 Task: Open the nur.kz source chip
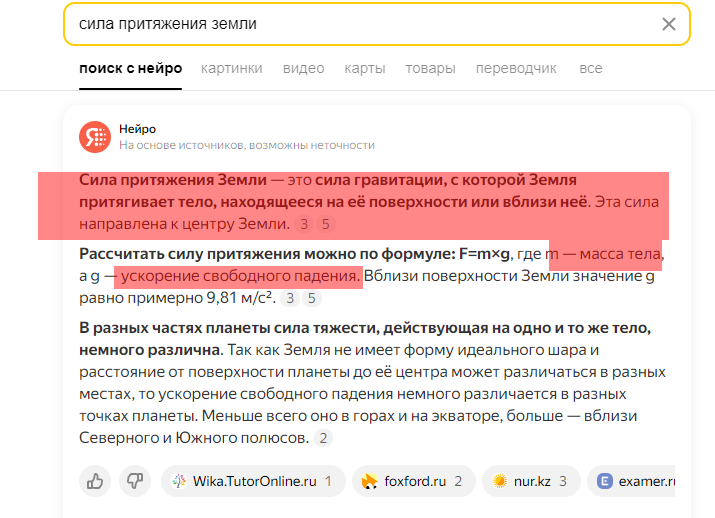tap(531, 481)
